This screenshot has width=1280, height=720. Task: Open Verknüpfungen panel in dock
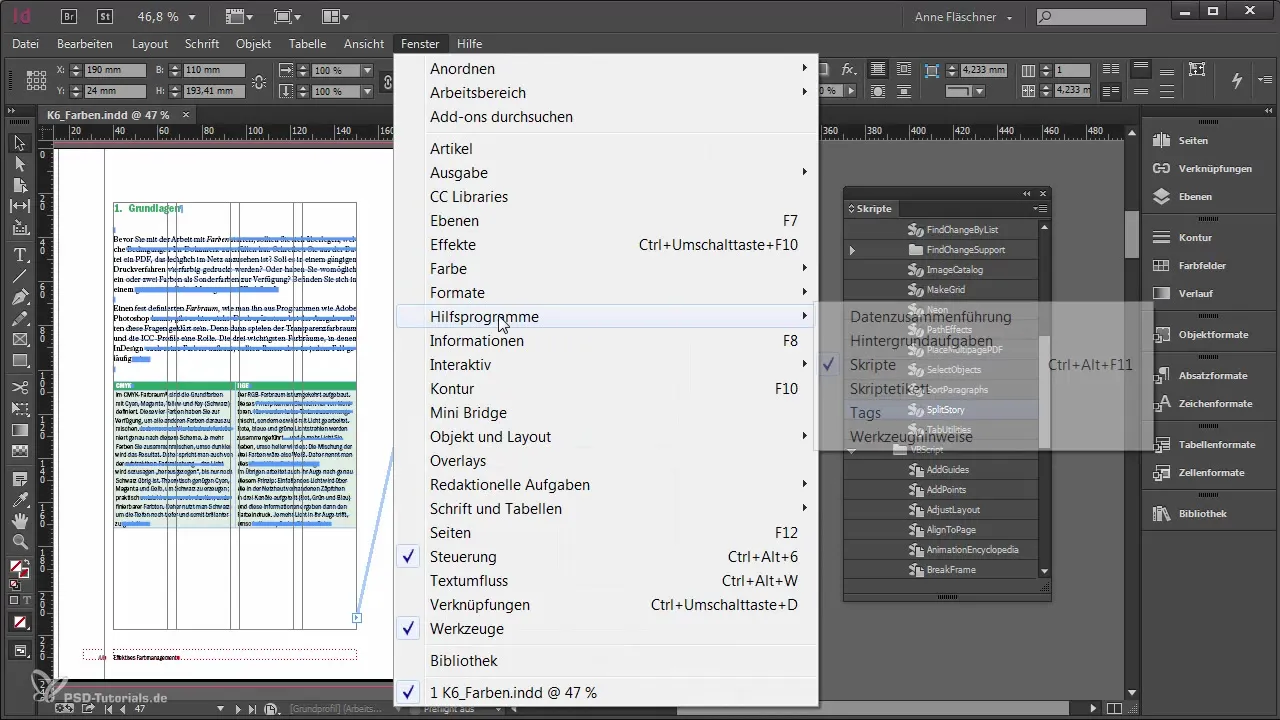[1201, 169]
